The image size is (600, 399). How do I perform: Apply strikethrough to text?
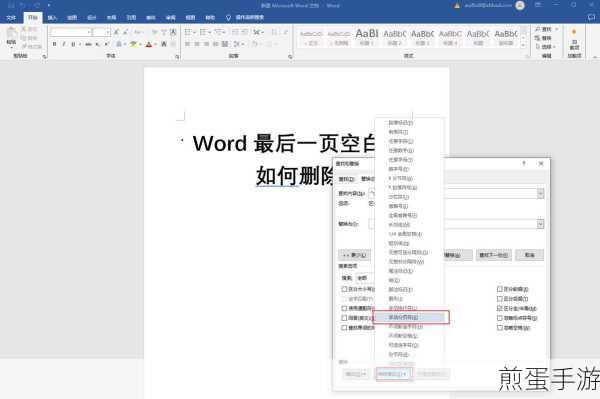click(x=88, y=44)
